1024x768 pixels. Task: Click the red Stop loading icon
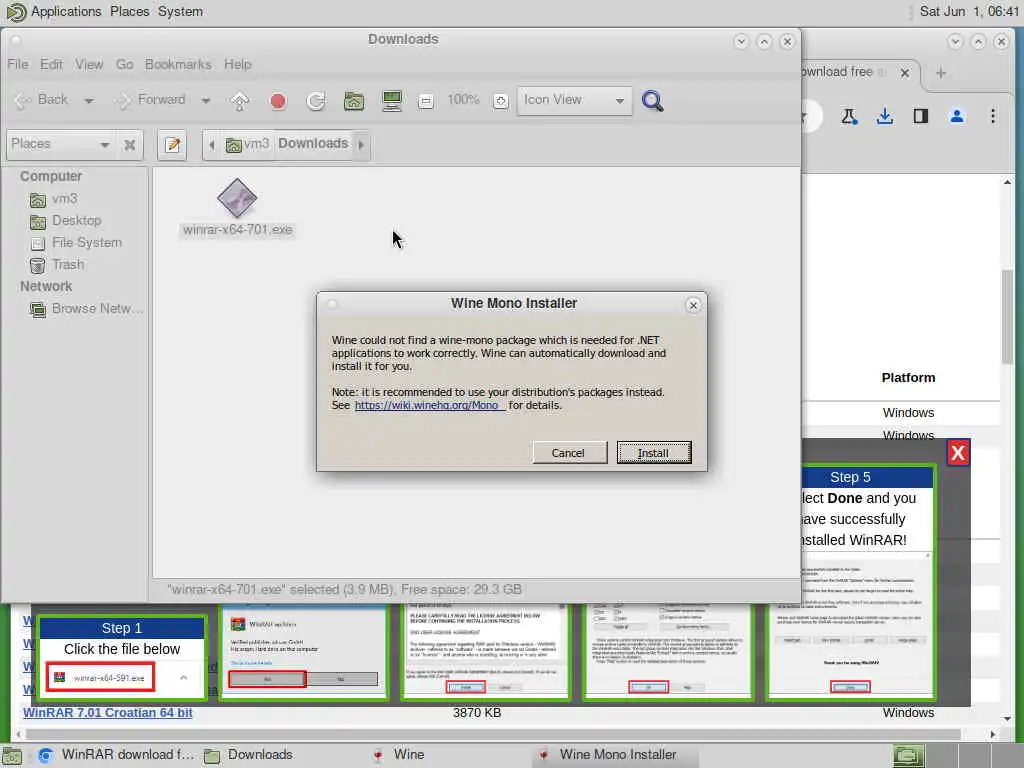[278, 101]
